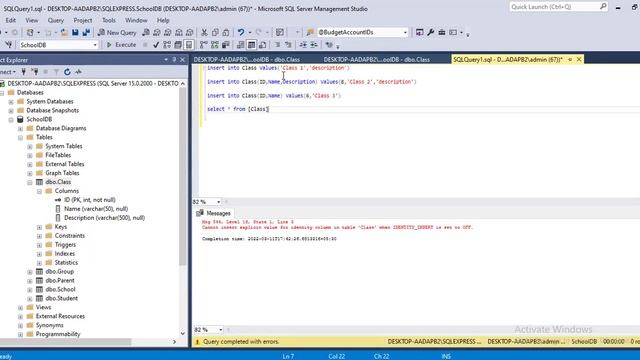This screenshot has width=640, height=360.
Task: Click the Decrease Indent icon
Action: pos(303,45)
